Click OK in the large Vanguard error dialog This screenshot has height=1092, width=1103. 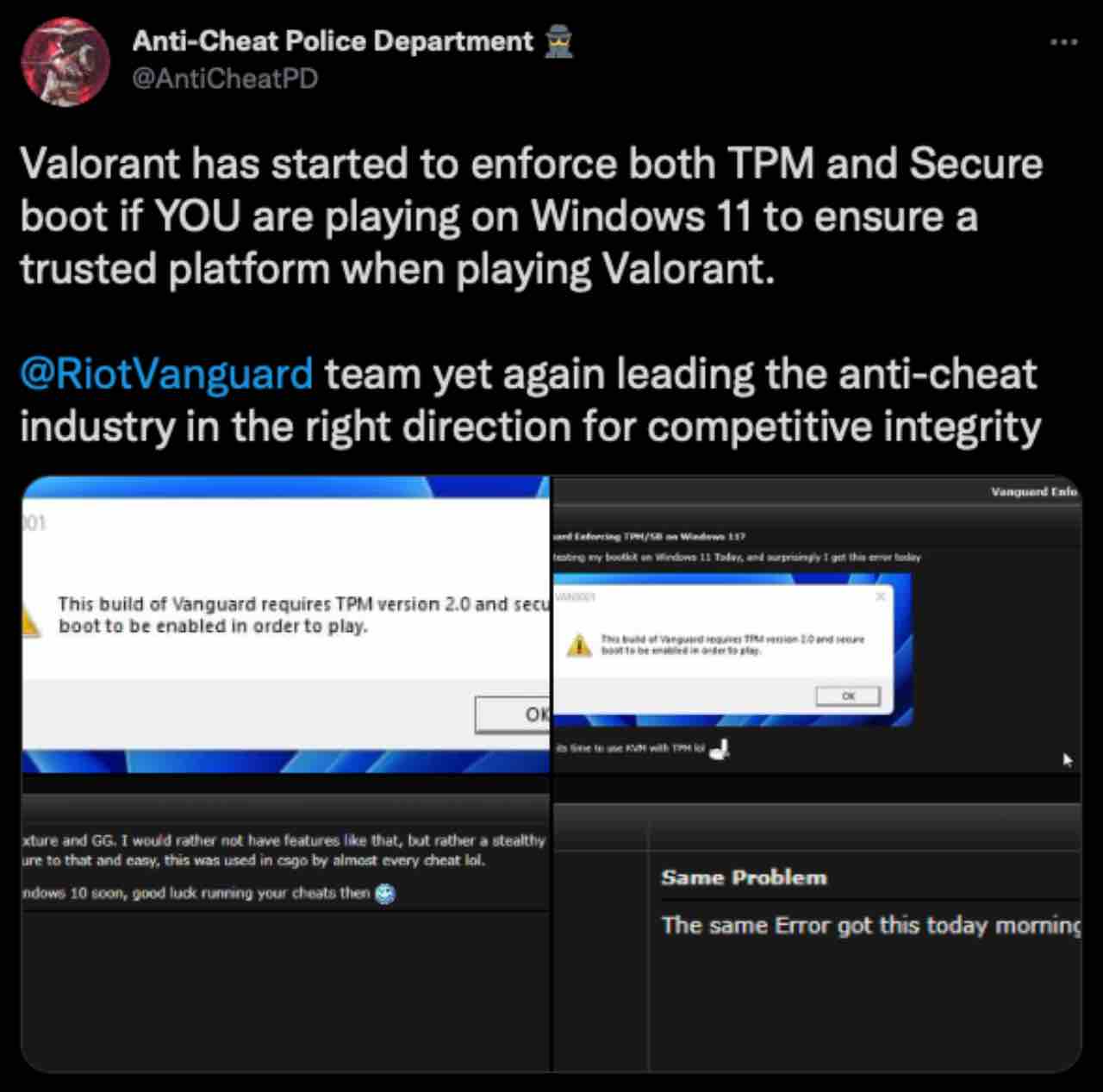tap(513, 714)
